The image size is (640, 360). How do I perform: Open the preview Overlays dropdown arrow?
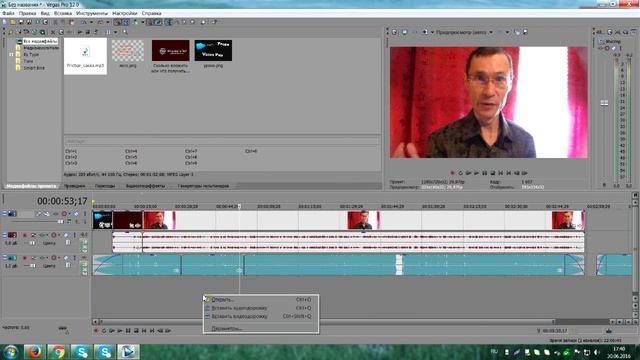(507, 32)
